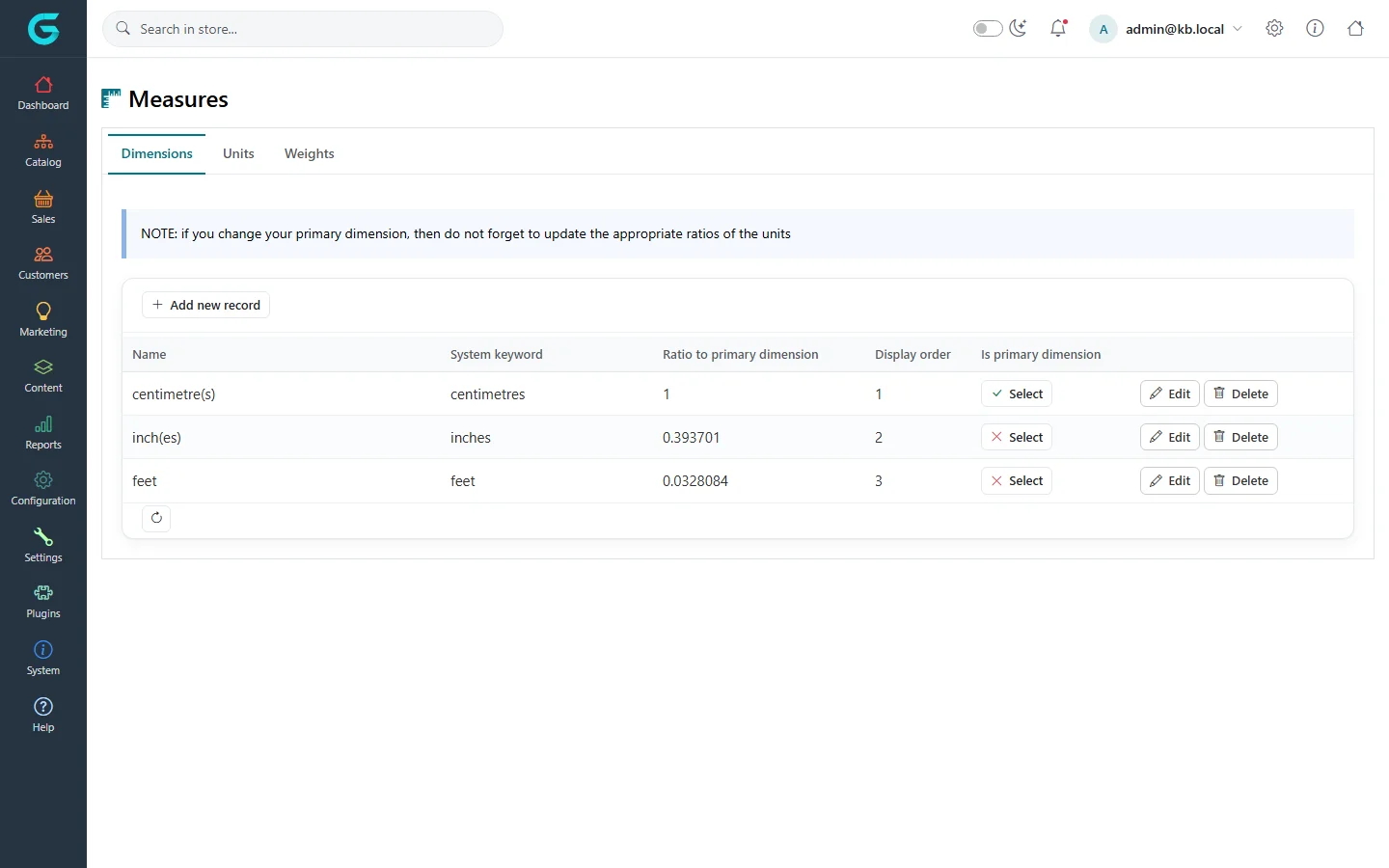This screenshot has width=1389, height=868.
Task: Open the Catalog sidebar menu
Action: pos(43,150)
